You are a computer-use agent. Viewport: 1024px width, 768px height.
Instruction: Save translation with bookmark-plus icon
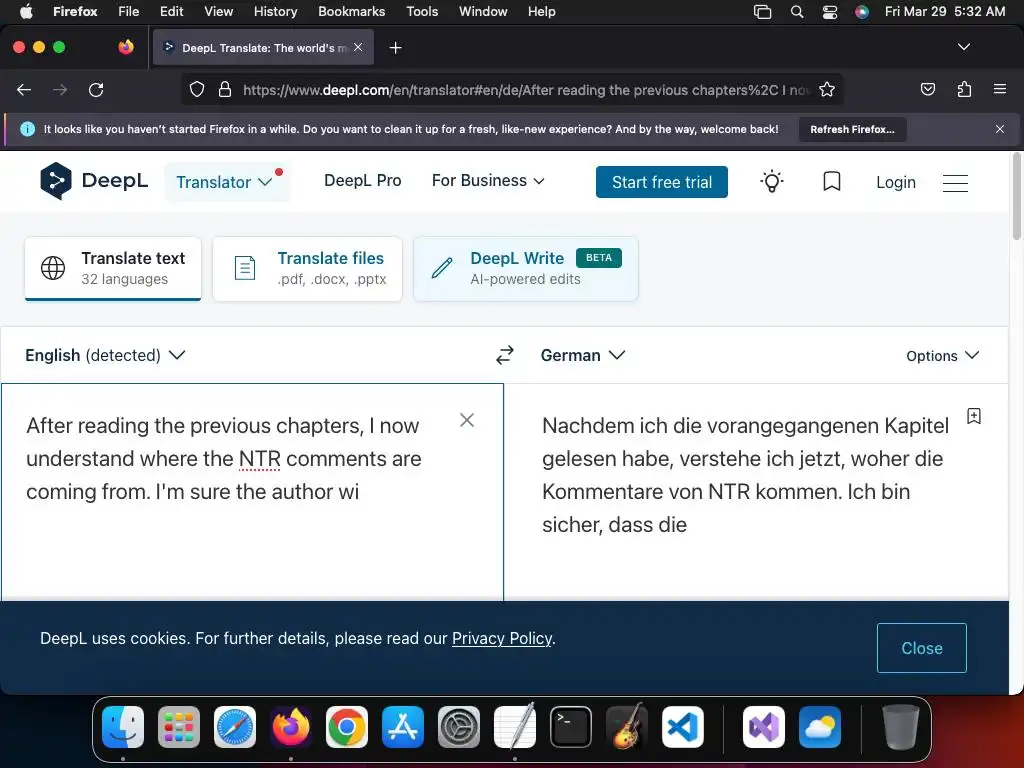(x=973, y=416)
